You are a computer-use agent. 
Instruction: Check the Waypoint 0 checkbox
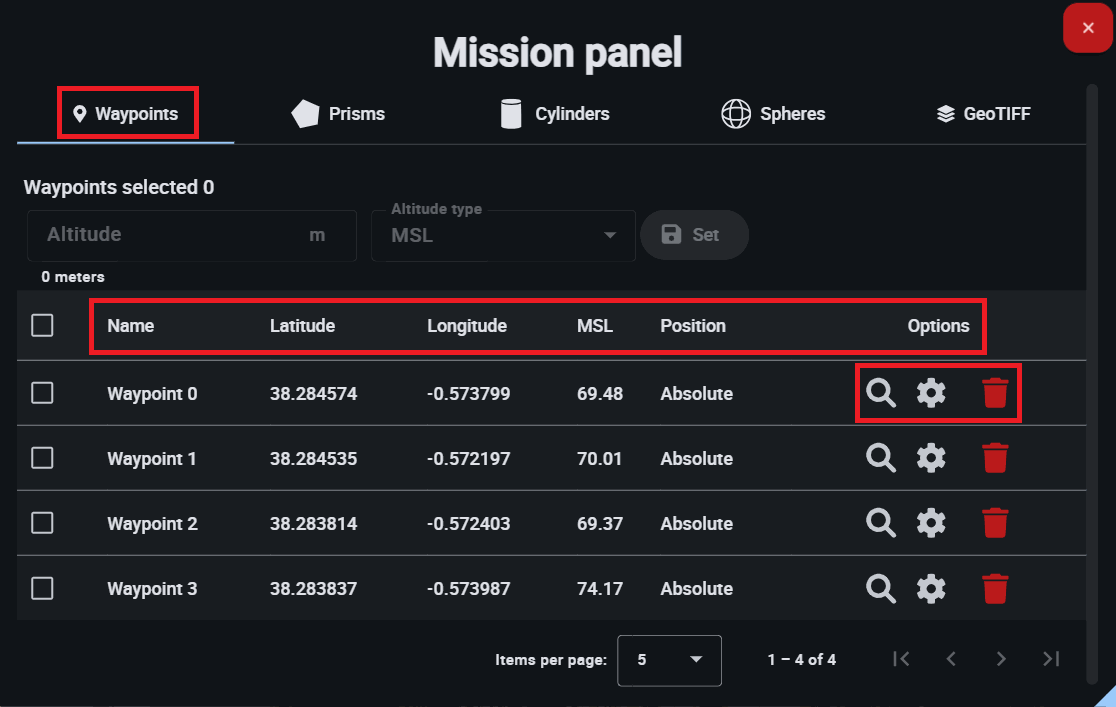tap(42, 393)
